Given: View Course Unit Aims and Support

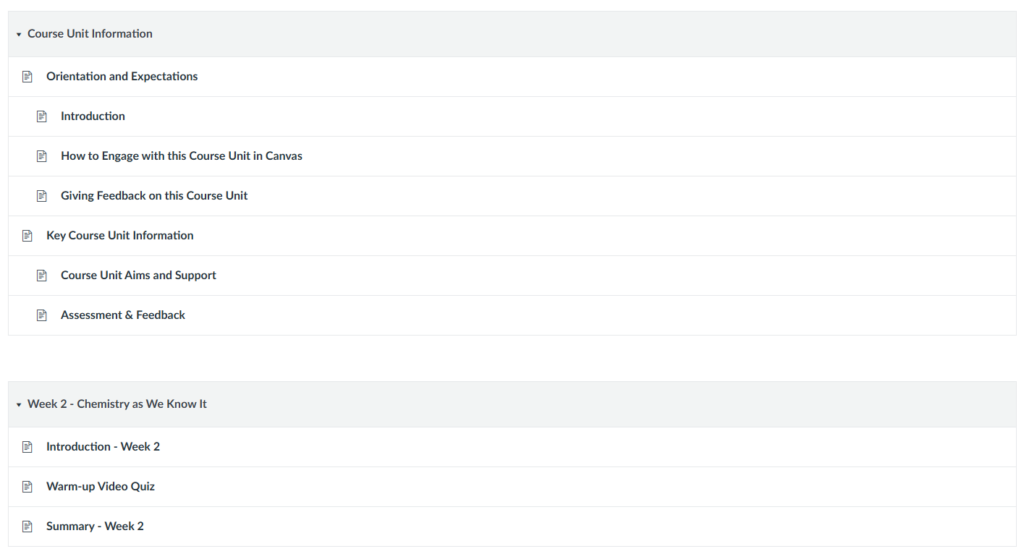Looking at the screenshot, I should tap(138, 276).
